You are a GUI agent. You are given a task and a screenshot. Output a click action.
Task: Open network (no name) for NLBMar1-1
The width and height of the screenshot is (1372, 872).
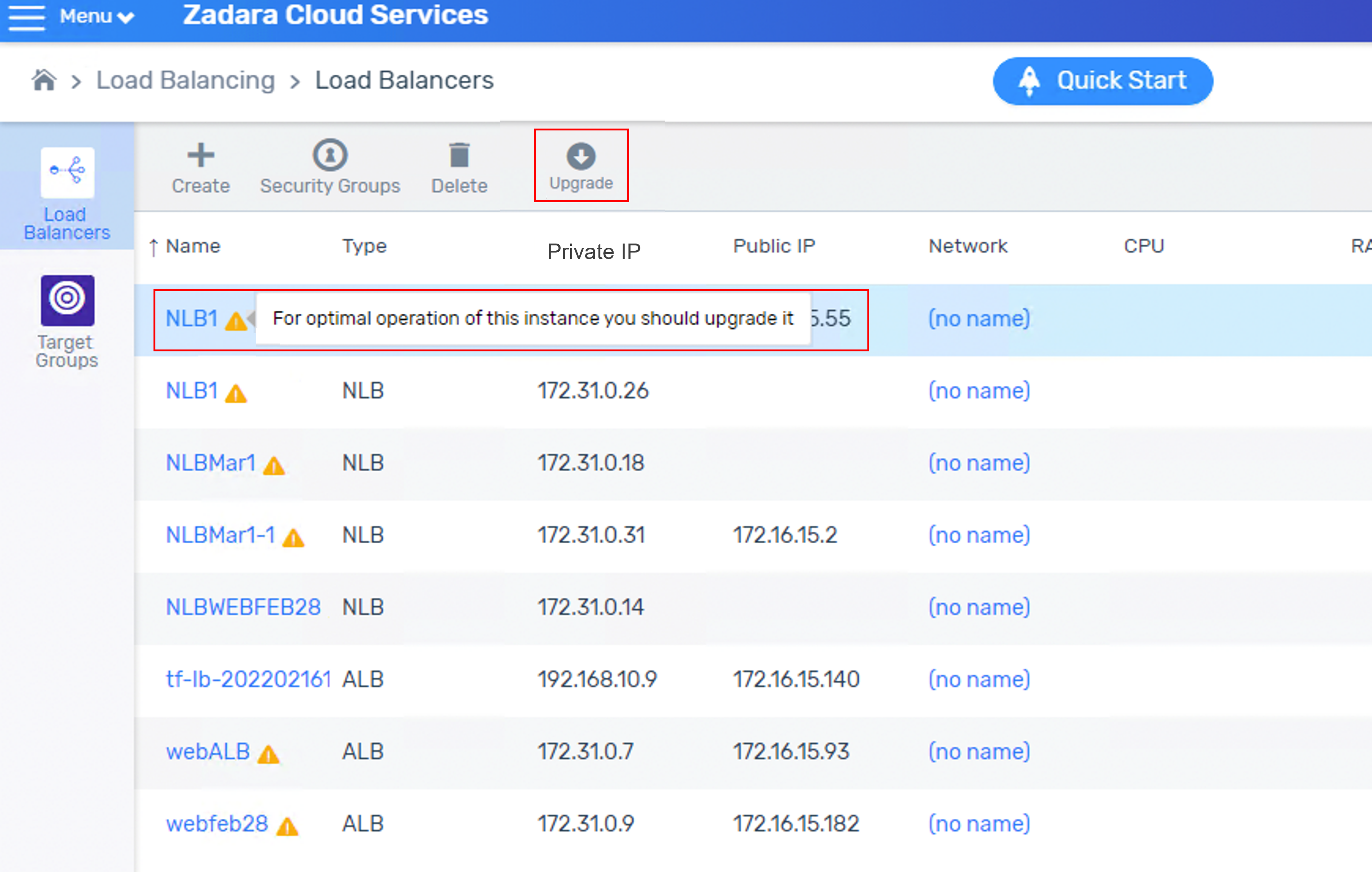click(979, 535)
